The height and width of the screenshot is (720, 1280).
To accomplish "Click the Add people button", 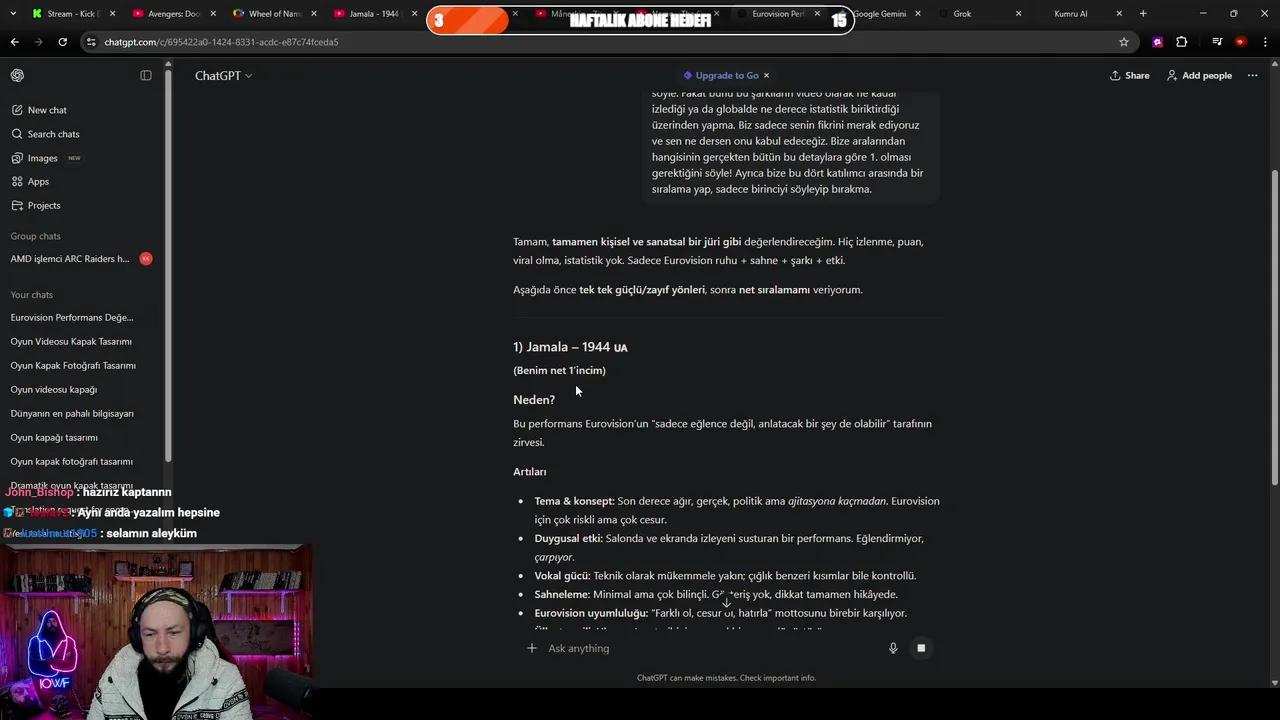I will pyautogui.click(x=1199, y=76).
